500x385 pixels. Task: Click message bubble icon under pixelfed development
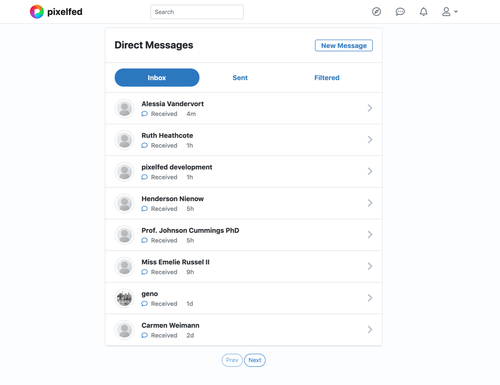click(144, 177)
